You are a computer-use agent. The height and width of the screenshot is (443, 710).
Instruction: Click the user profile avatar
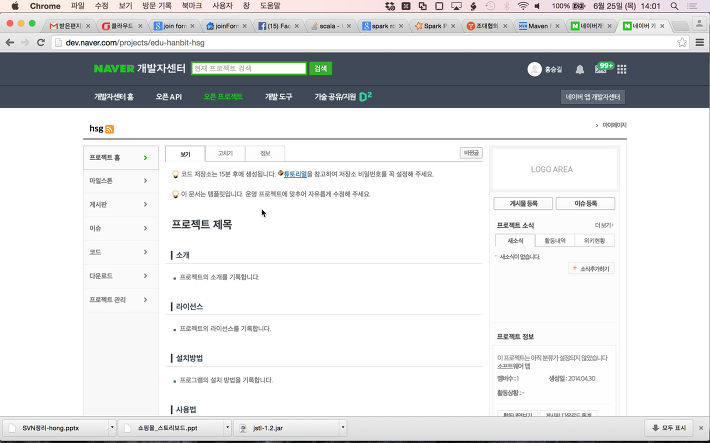pyautogui.click(x=534, y=69)
